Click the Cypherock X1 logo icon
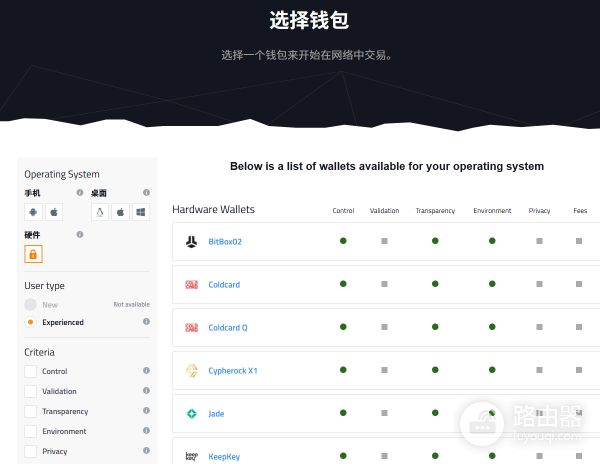The height and width of the screenshot is (464, 600). [x=191, y=370]
